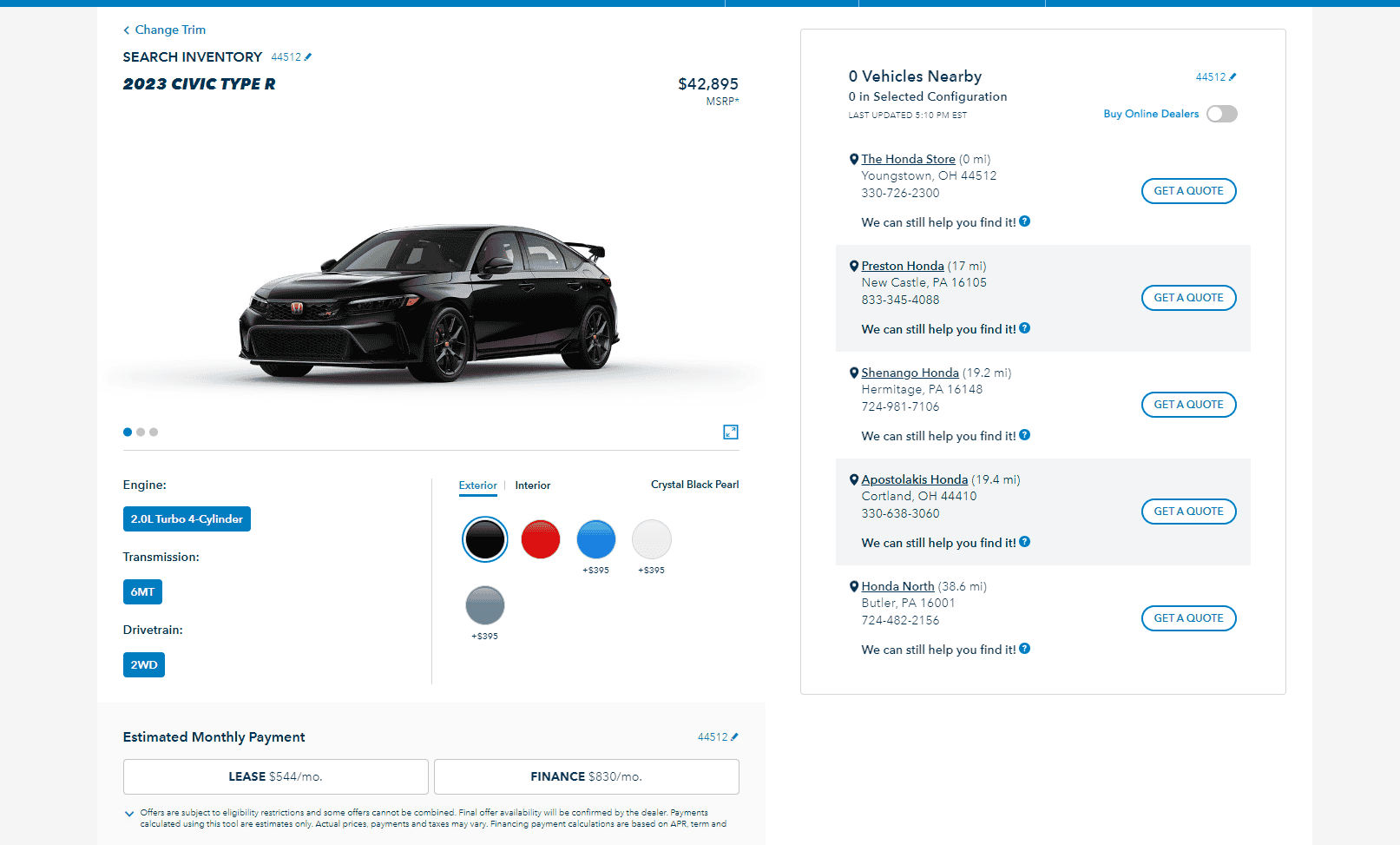Image resolution: width=1400 pixels, height=845 pixels.
Task: Click the edit pencil beside Estimated Monthly Payment zip
Action: pyautogui.click(x=733, y=736)
